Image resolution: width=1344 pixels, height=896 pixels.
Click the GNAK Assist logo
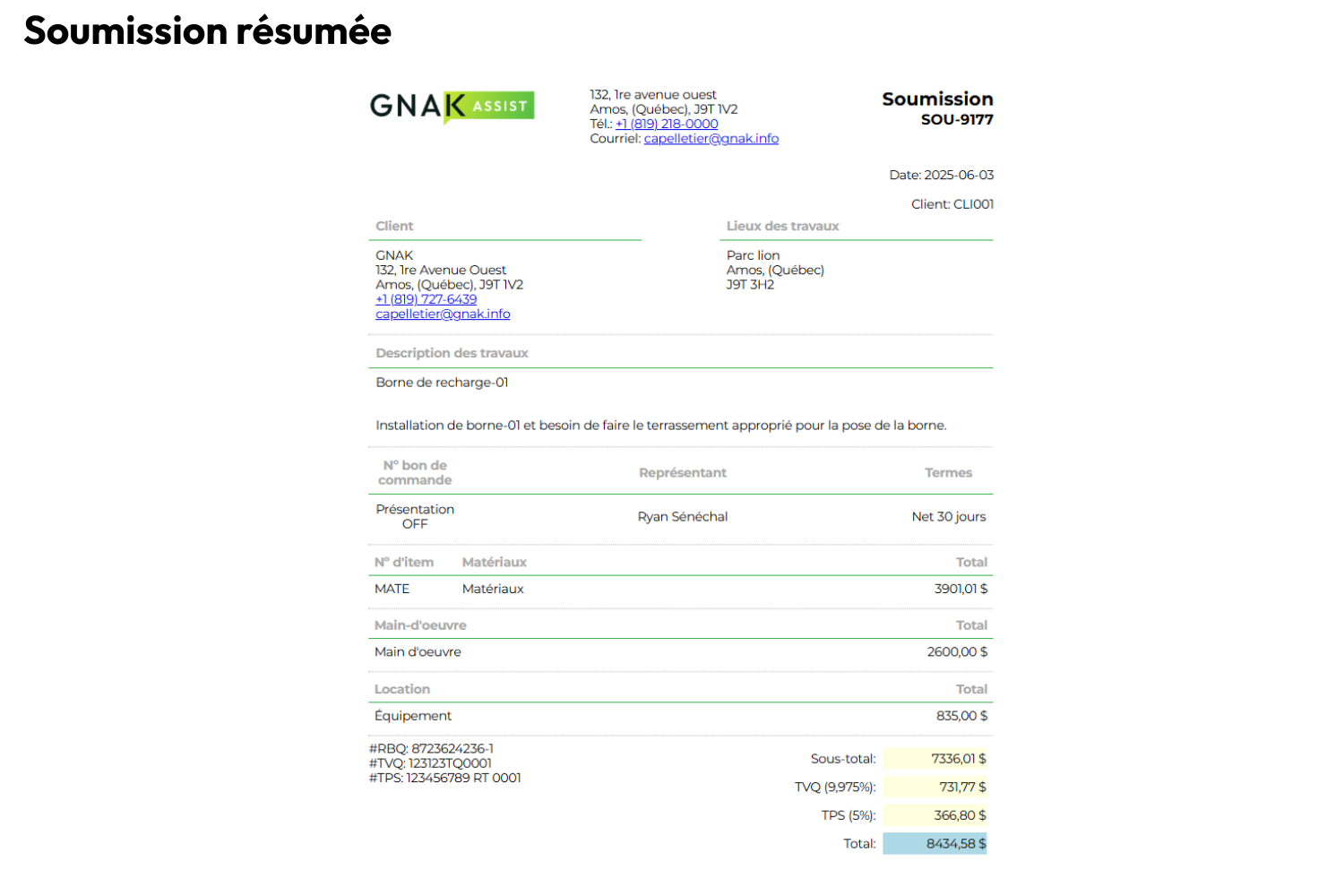pyautogui.click(x=452, y=107)
